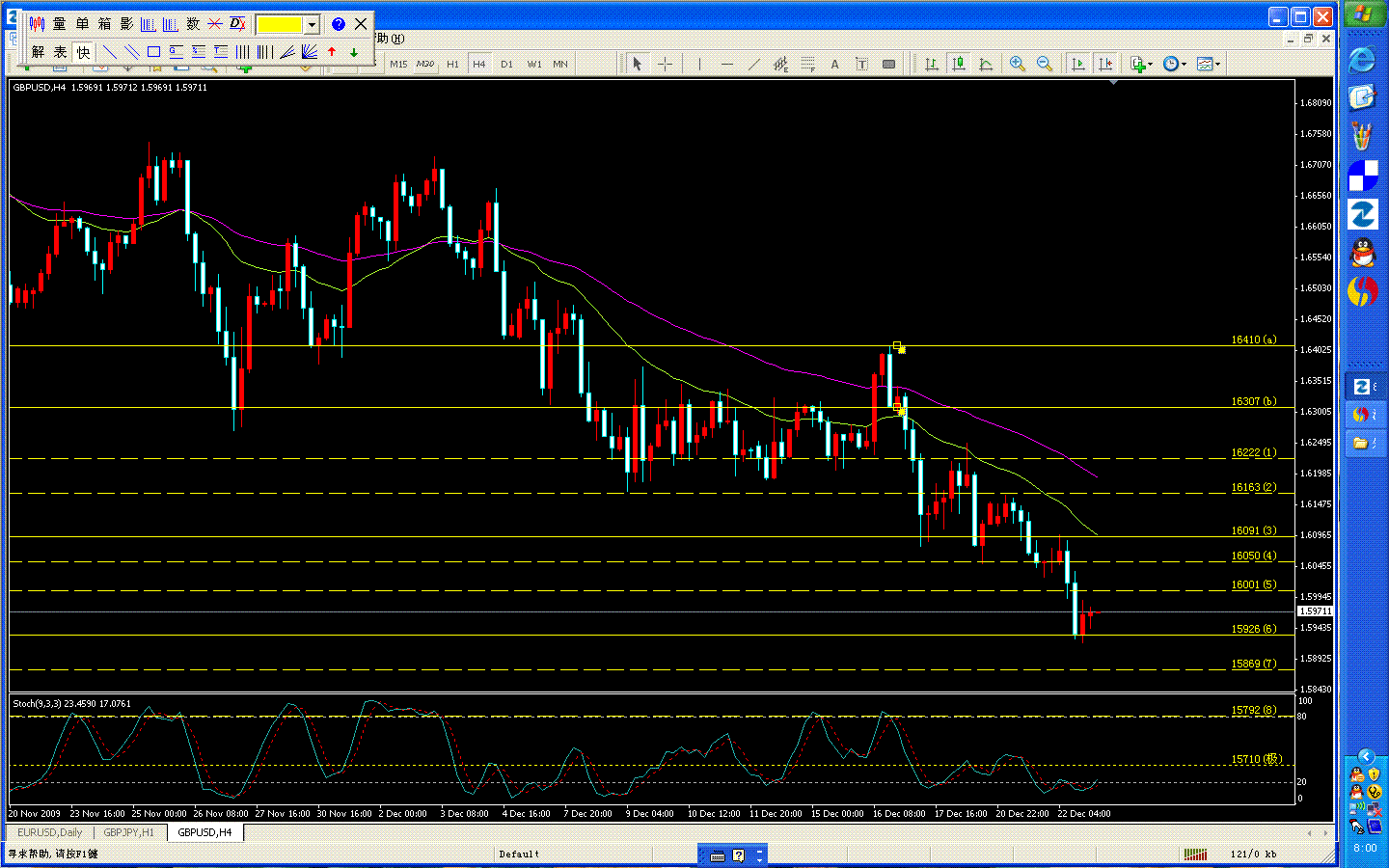The image size is (1389, 868).
Task: Click the 箱 button on floating toolbar
Action: coord(104,24)
